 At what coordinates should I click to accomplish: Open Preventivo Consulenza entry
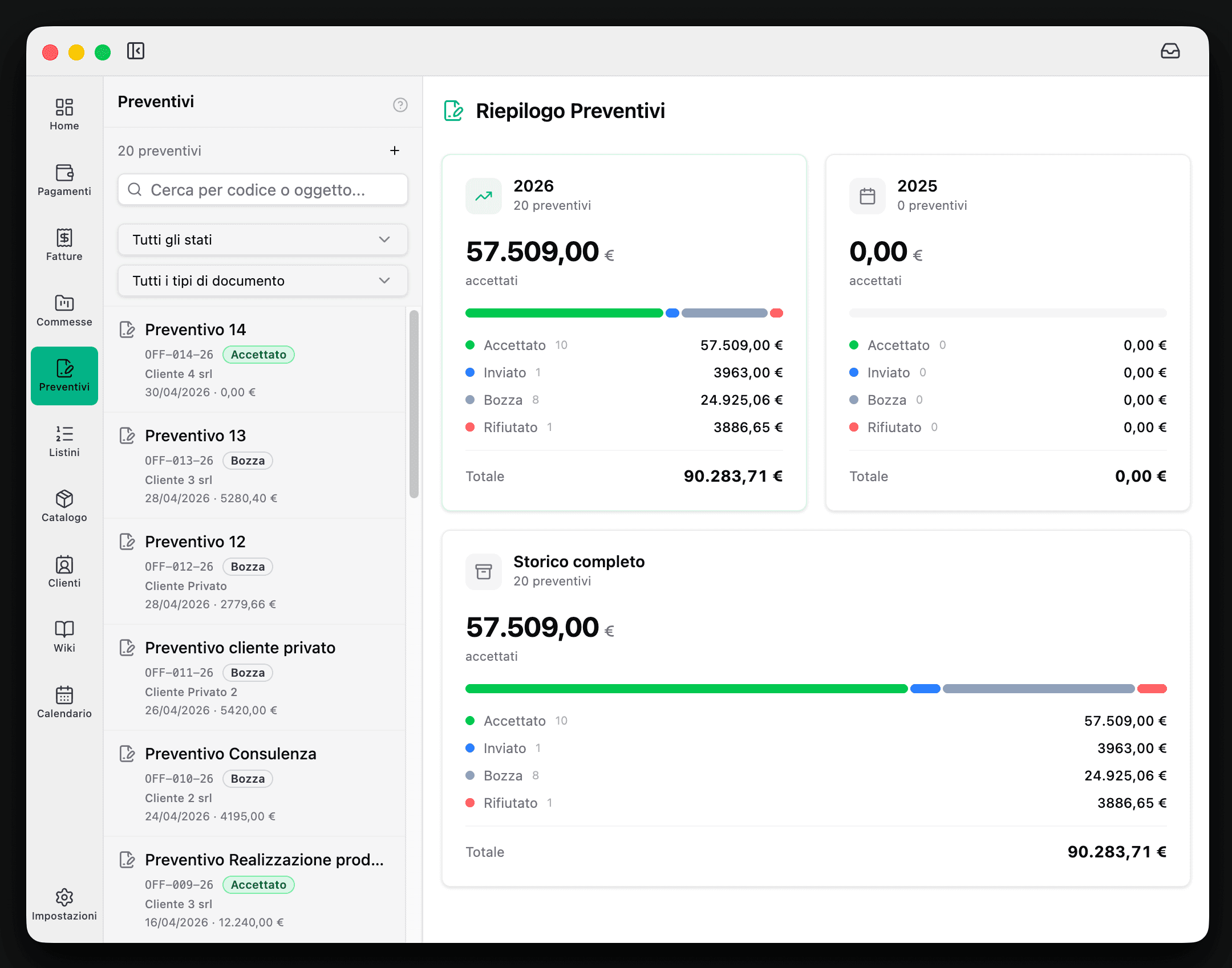pyautogui.click(x=255, y=784)
